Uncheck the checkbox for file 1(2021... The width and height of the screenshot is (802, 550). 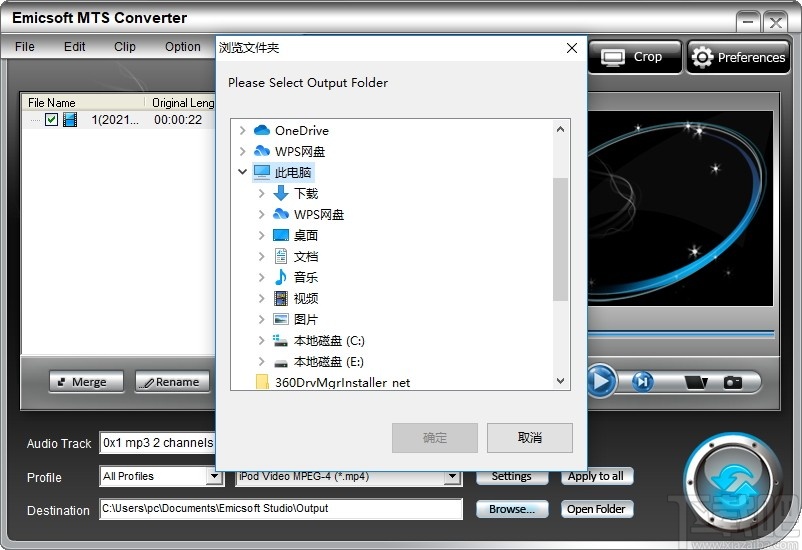click(x=51, y=120)
